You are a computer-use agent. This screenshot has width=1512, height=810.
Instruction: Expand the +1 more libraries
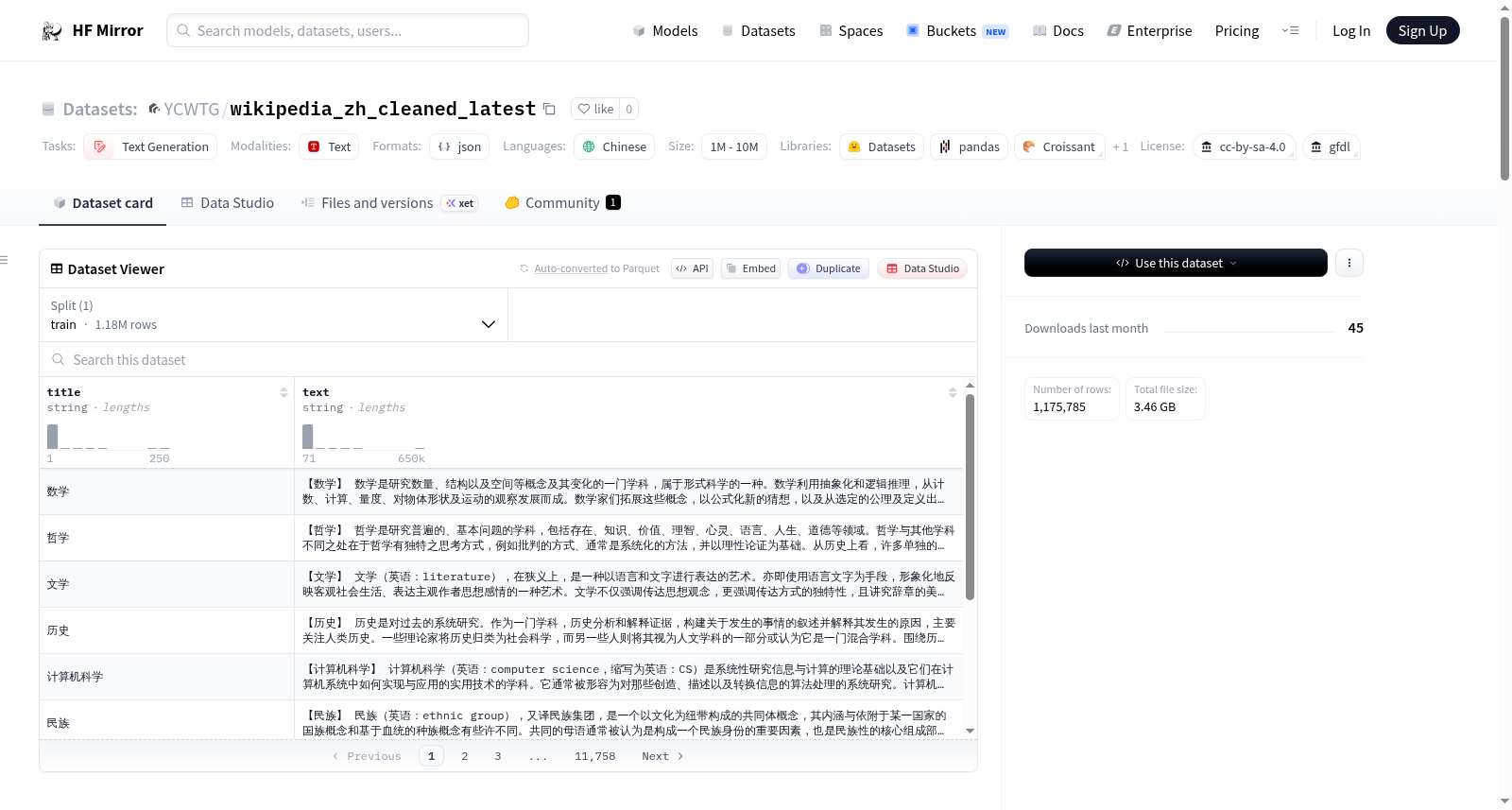(1121, 146)
